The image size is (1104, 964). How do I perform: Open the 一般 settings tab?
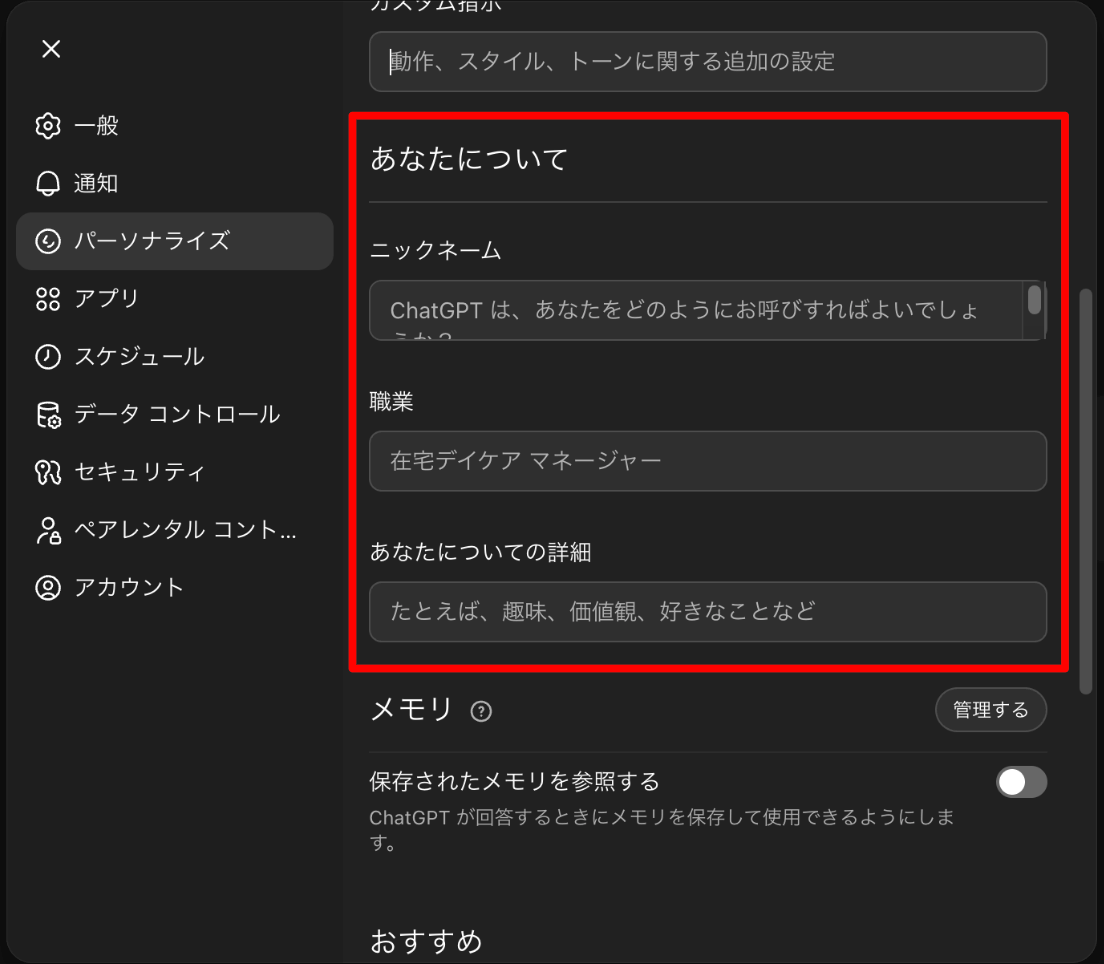97,126
